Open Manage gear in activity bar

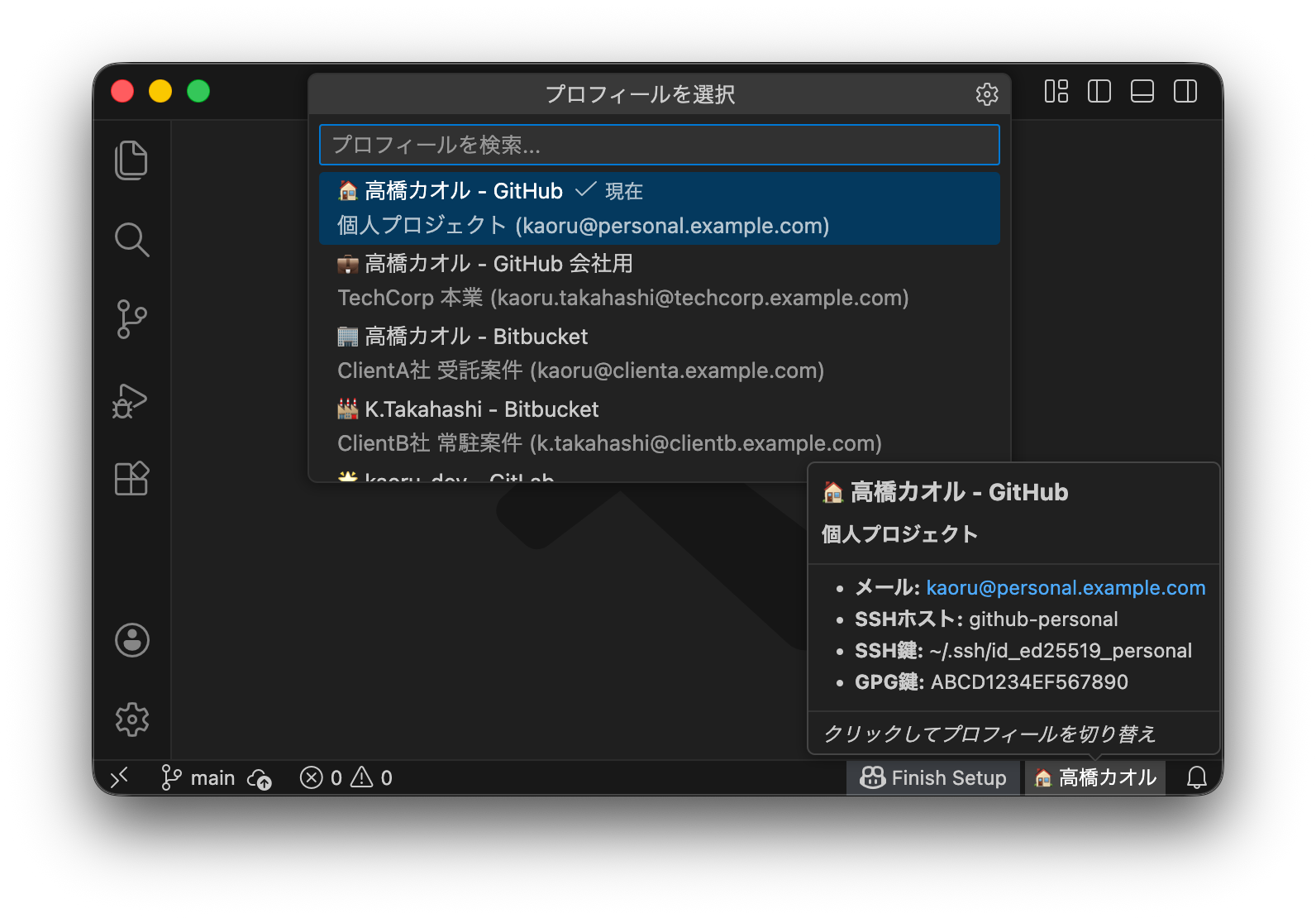coord(131,720)
